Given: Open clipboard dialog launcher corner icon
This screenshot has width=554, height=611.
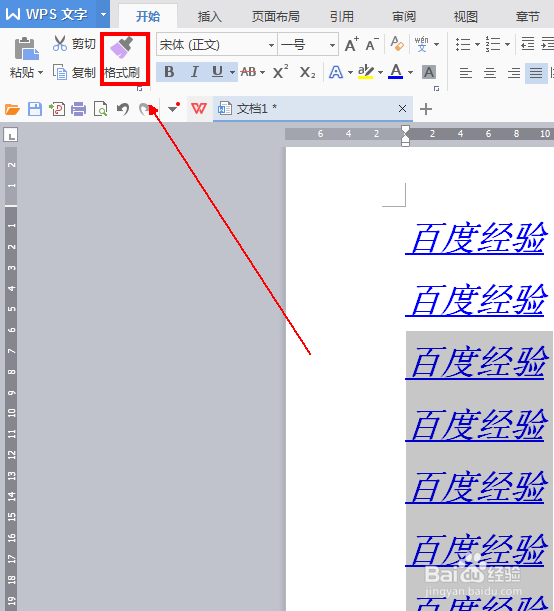Looking at the screenshot, I should point(139,89).
